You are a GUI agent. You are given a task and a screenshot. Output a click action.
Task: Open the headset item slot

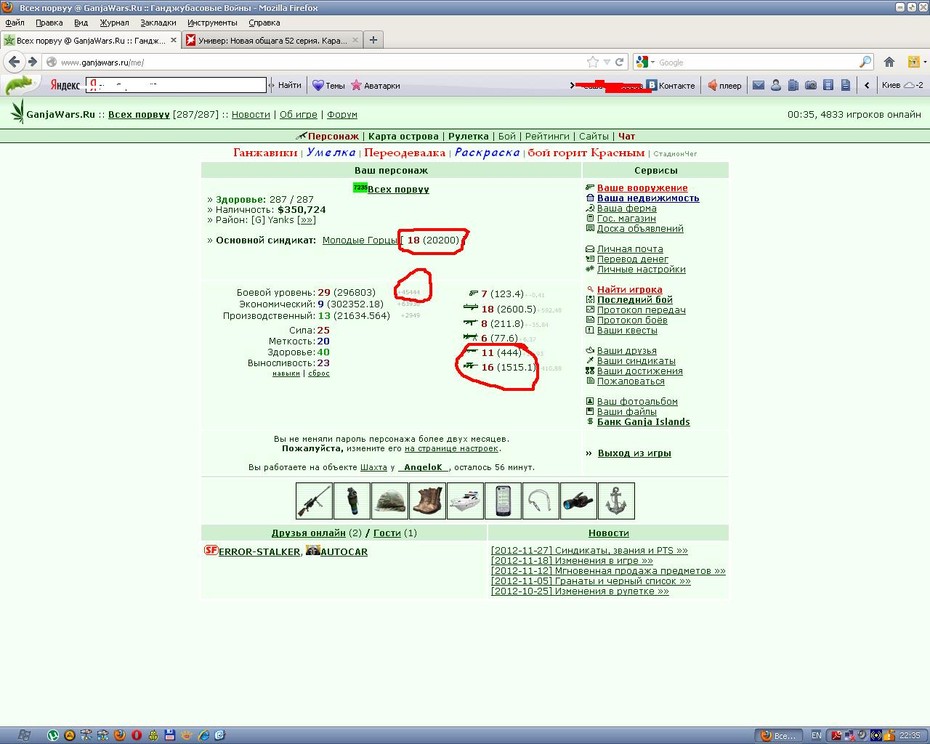click(x=541, y=501)
